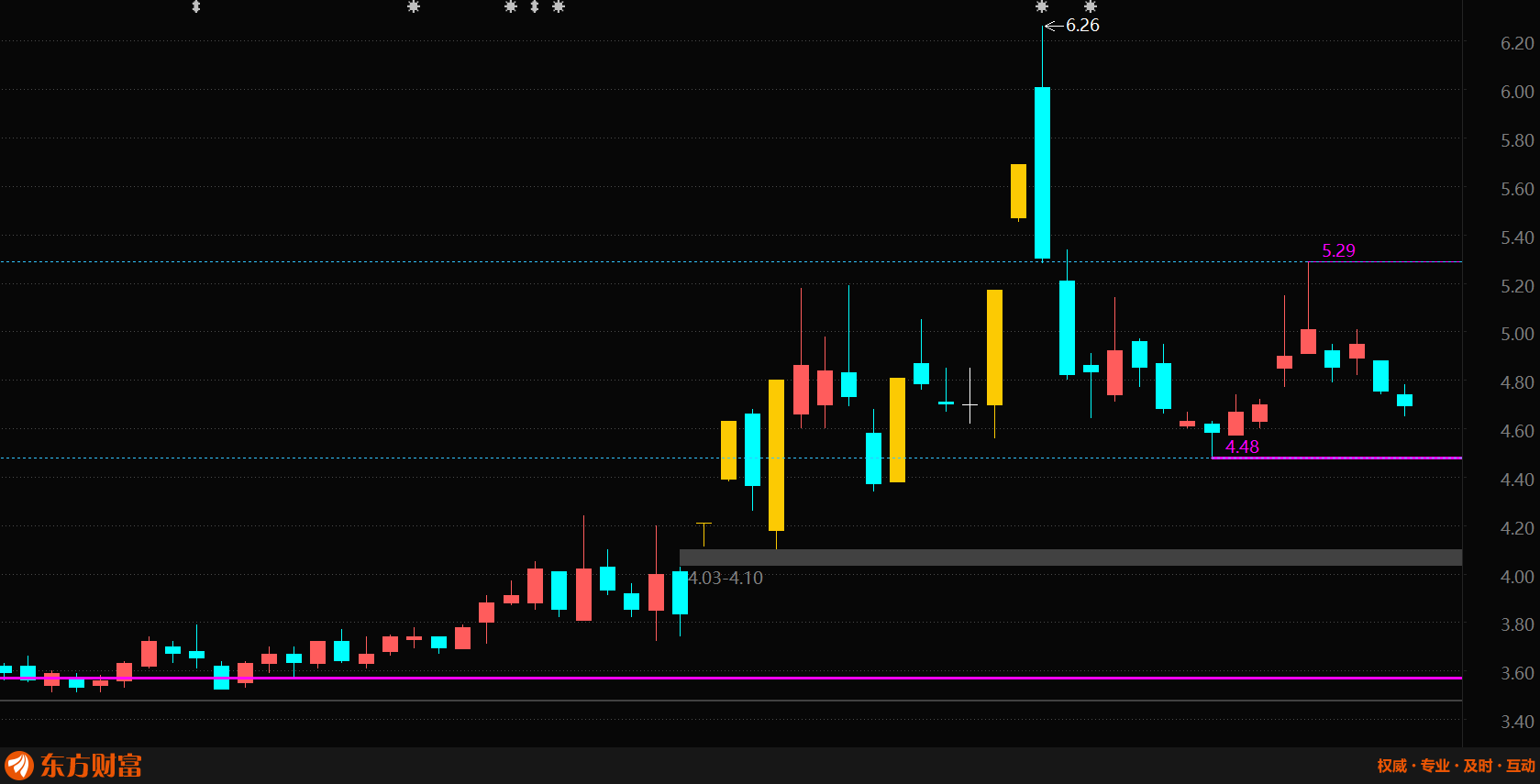Click the 3.60 axis price label
The image size is (1540, 784).
[x=1517, y=673]
